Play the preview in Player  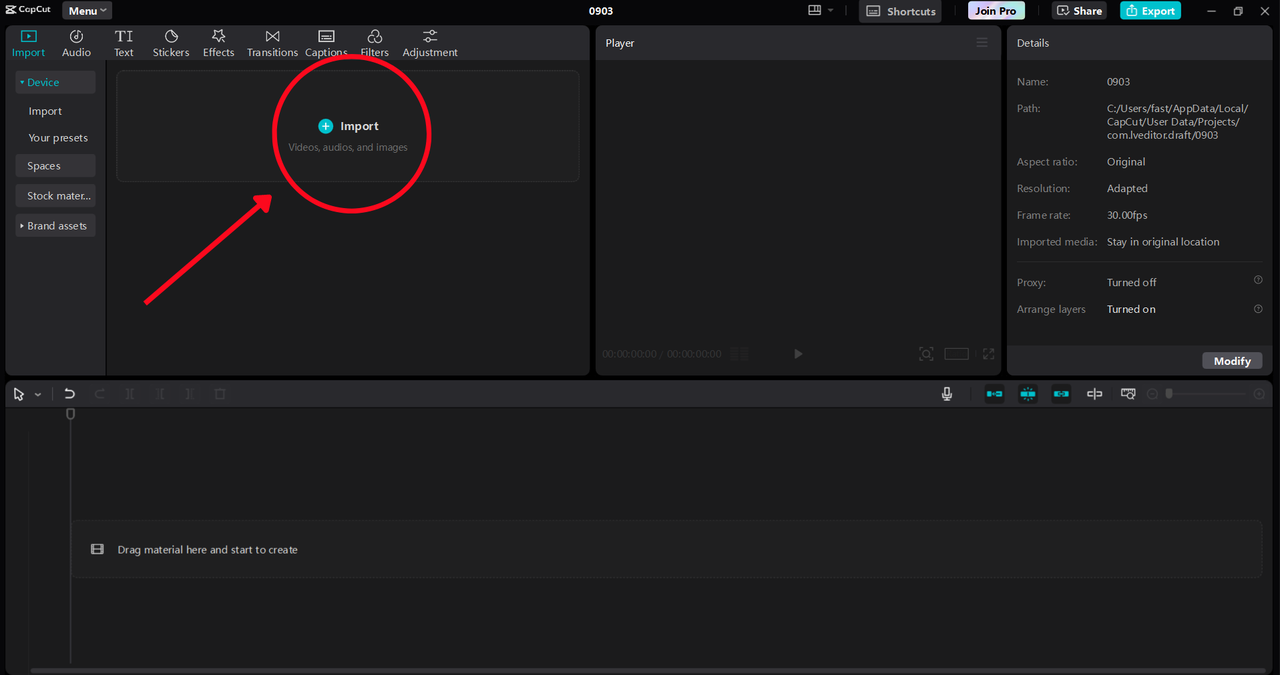coord(798,354)
